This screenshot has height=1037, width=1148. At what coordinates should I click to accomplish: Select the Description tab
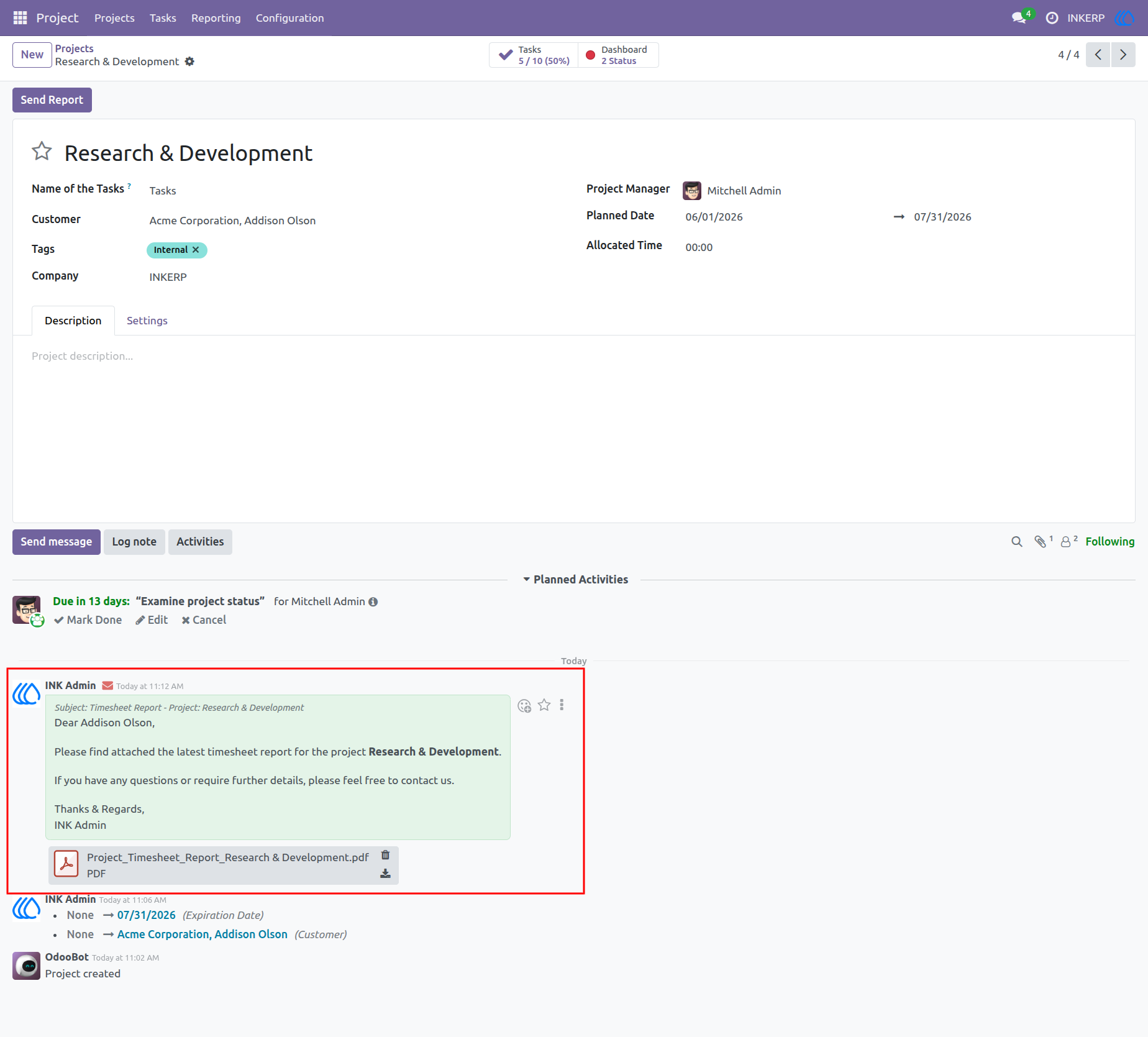pyautogui.click(x=73, y=321)
